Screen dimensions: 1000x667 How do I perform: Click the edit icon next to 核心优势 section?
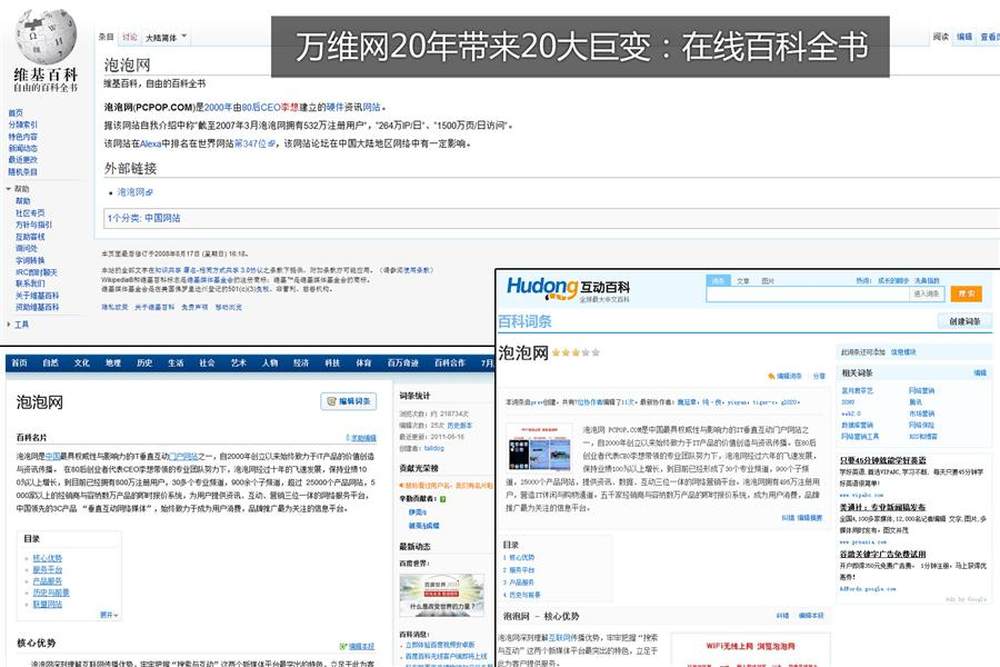point(342,646)
